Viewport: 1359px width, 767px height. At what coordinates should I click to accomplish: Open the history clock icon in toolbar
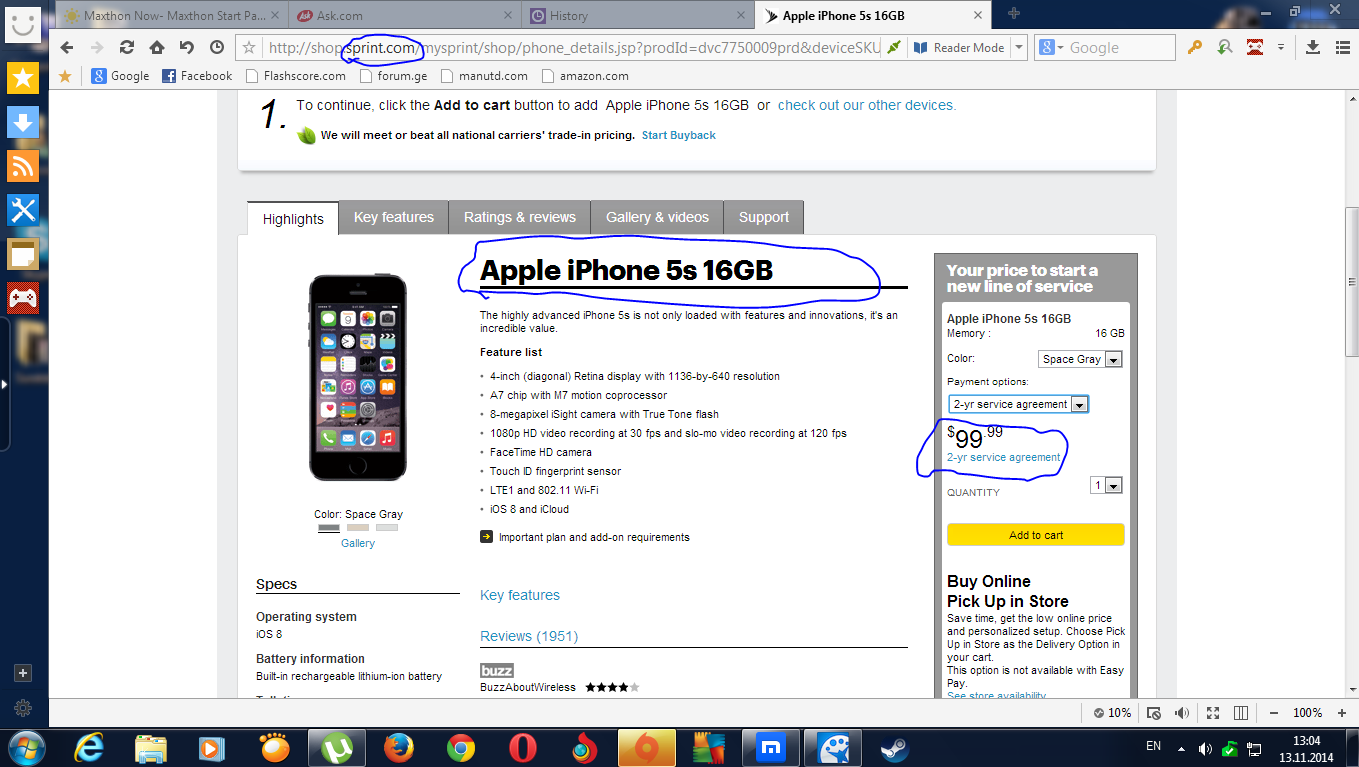[x=217, y=47]
